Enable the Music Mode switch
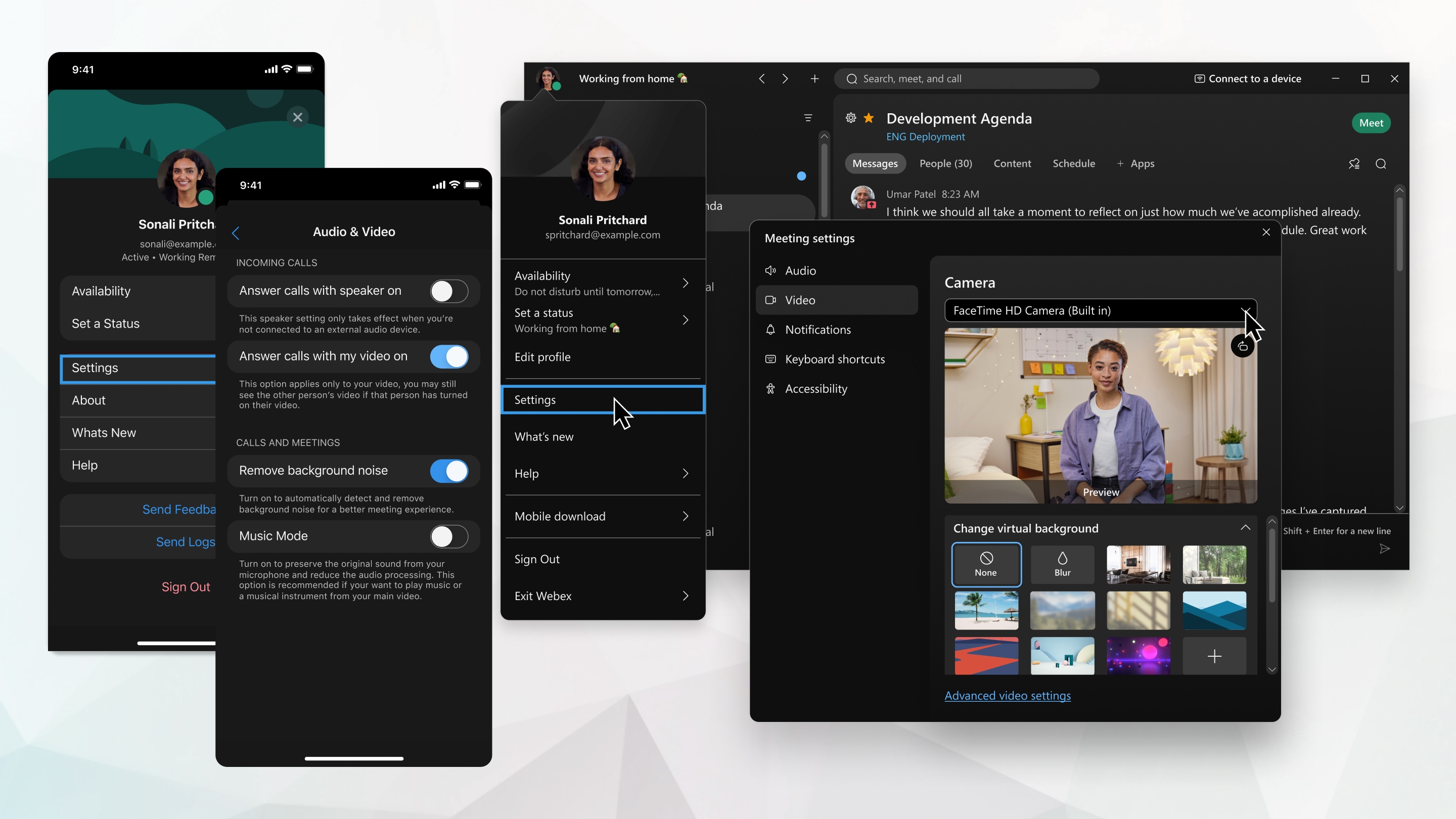The width and height of the screenshot is (1456, 819). (x=449, y=536)
